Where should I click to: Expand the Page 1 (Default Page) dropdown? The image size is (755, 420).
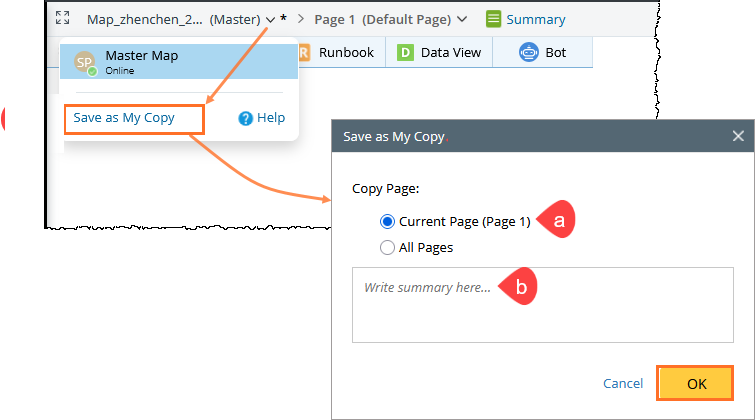(462, 19)
